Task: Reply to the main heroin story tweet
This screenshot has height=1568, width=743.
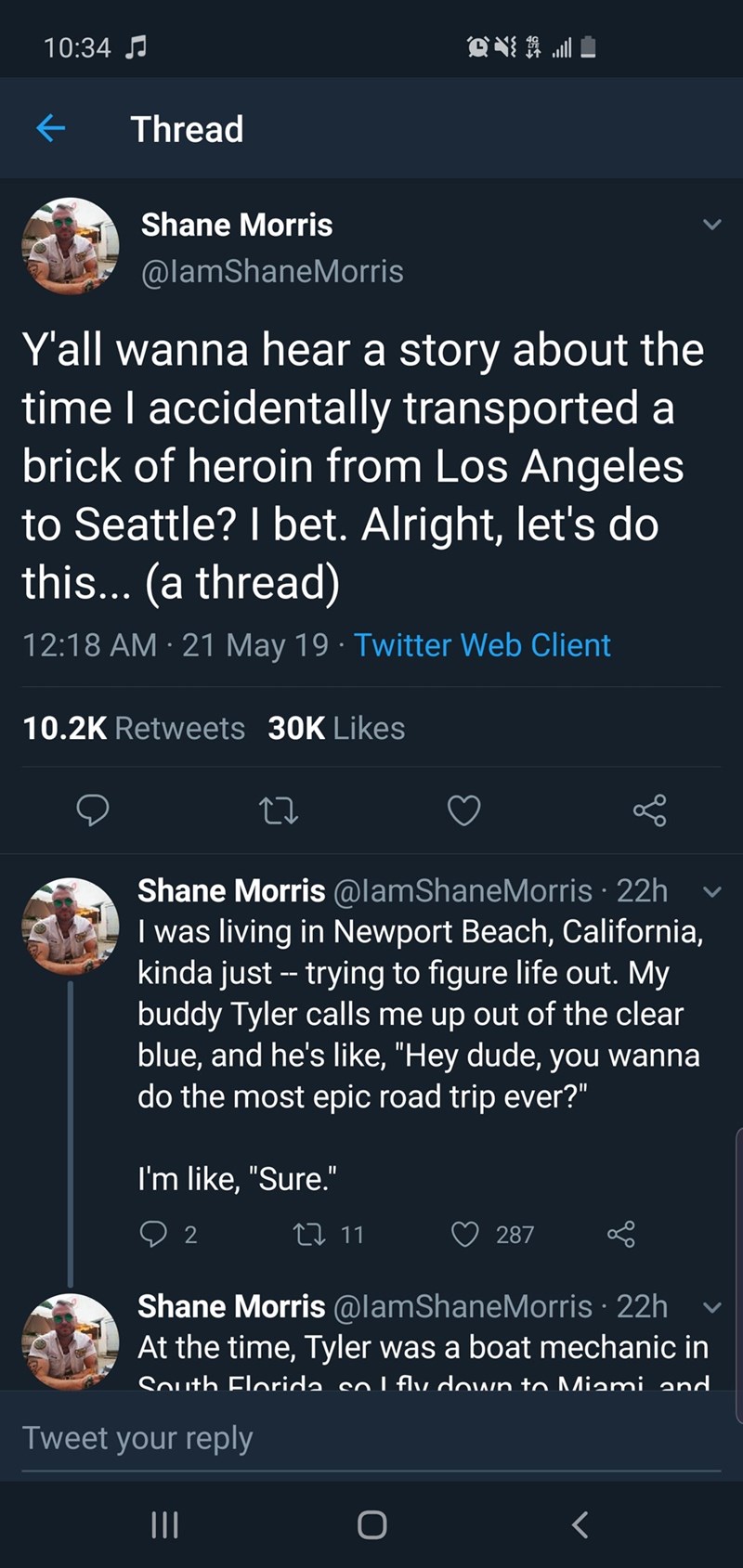Action: pyautogui.click(x=92, y=810)
